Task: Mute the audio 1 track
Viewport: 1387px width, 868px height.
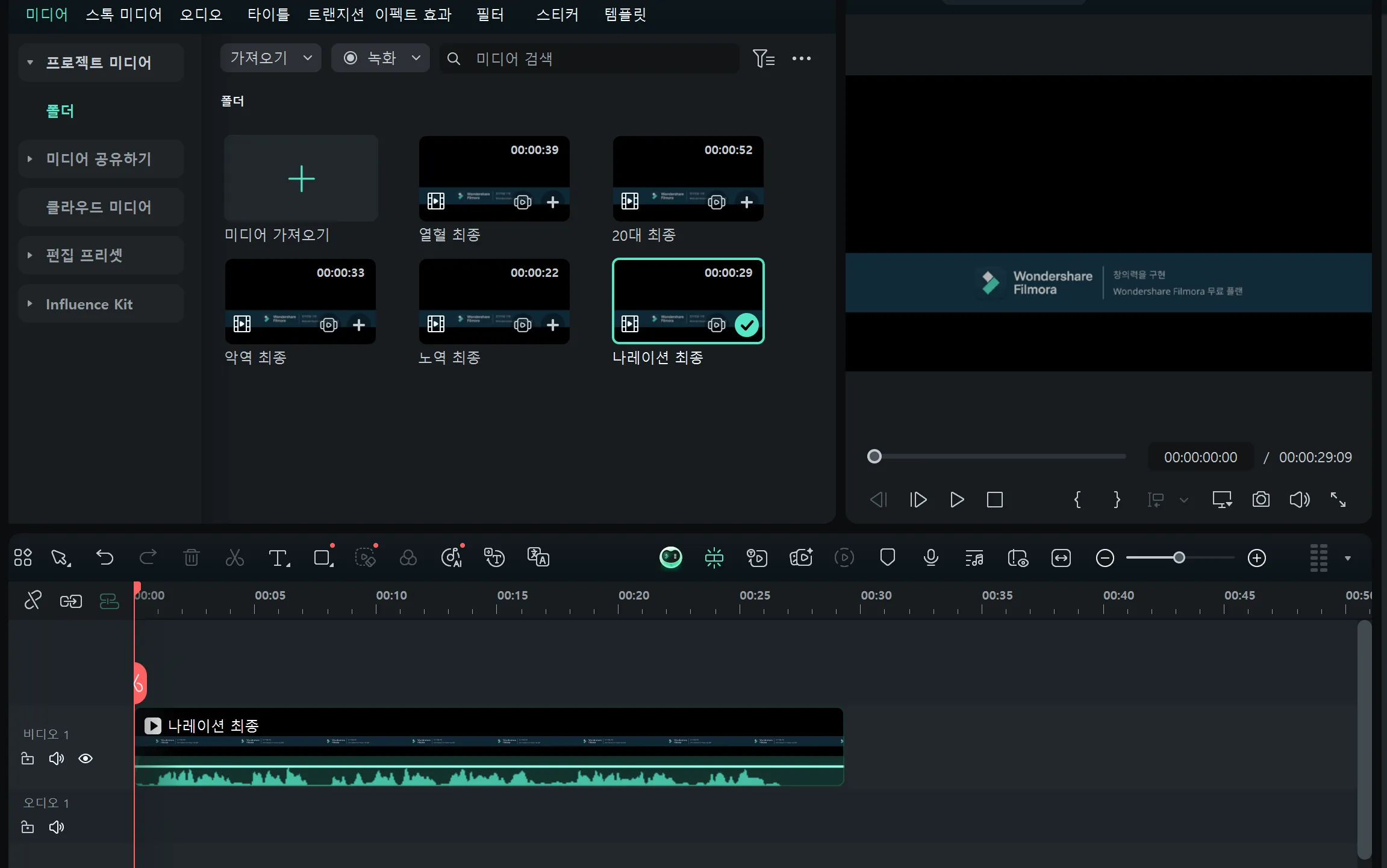Action: point(57,827)
